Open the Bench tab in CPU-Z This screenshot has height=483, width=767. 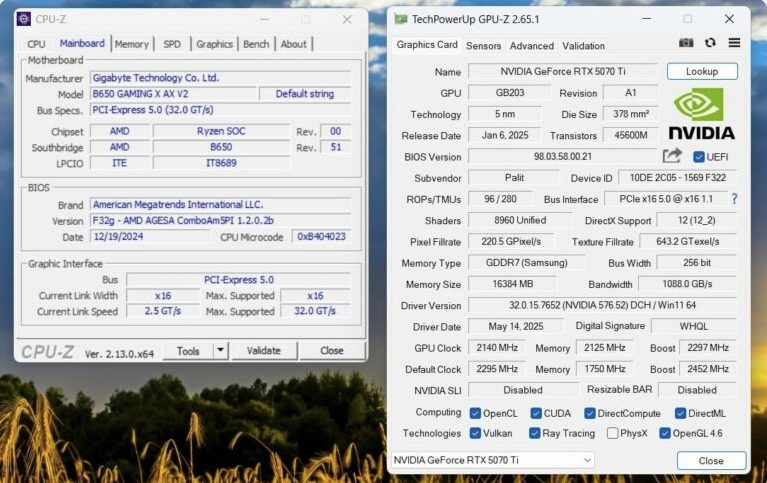[x=256, y=44]
